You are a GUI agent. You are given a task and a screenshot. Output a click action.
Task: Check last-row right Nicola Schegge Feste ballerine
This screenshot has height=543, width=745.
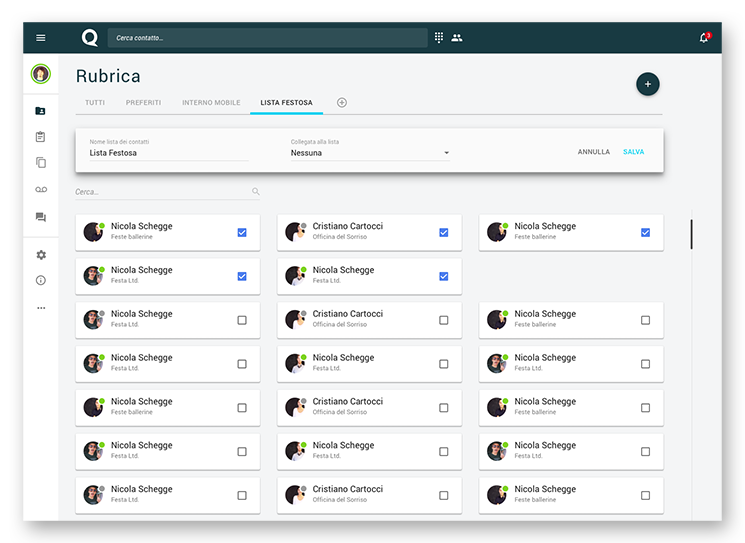645,495
